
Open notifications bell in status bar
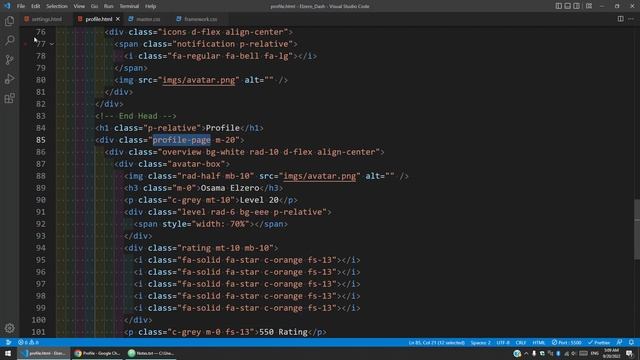point(631,342)
